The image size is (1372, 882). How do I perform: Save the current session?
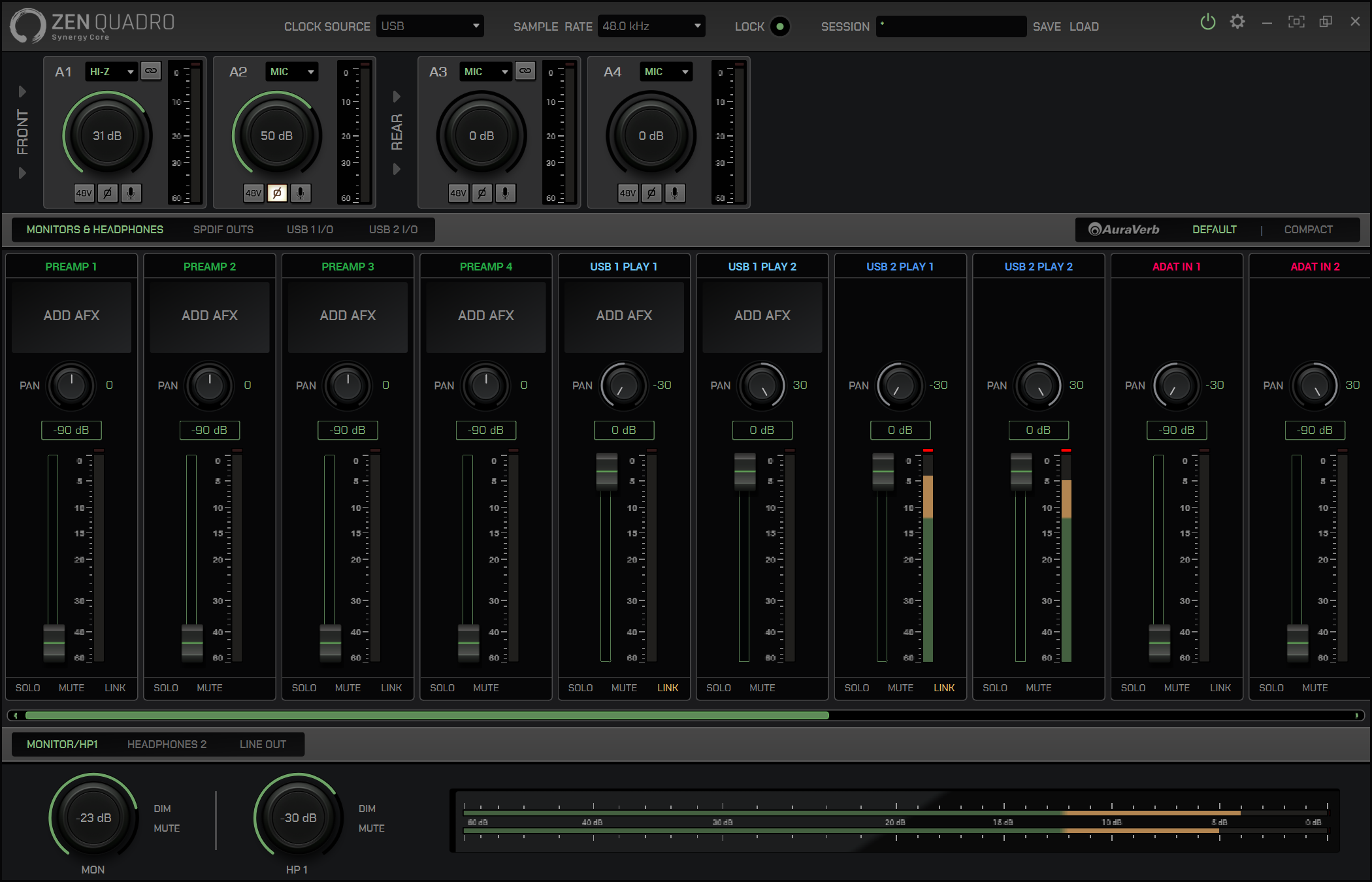[1047, 27]
